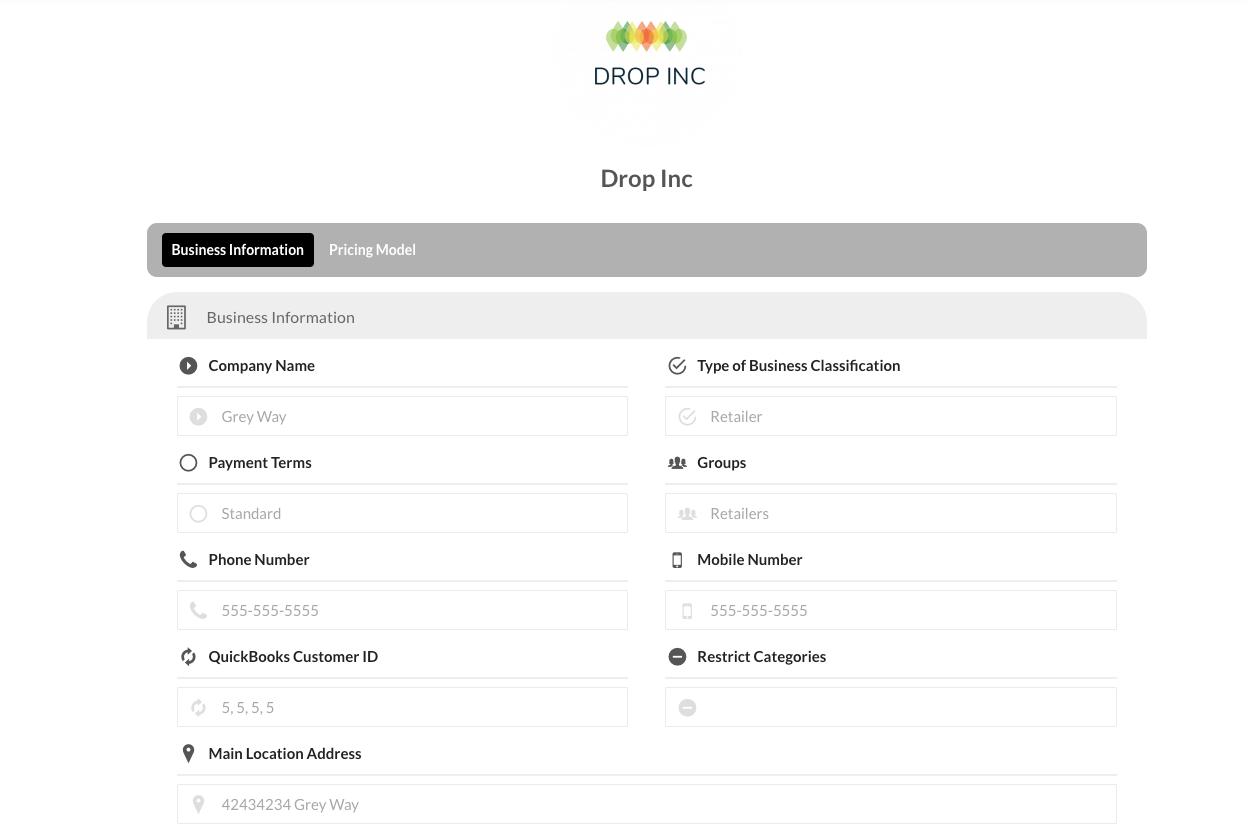Open the Payment Terms Standard field
This screenshot has height=833, width=1247.
coord(402,513)
